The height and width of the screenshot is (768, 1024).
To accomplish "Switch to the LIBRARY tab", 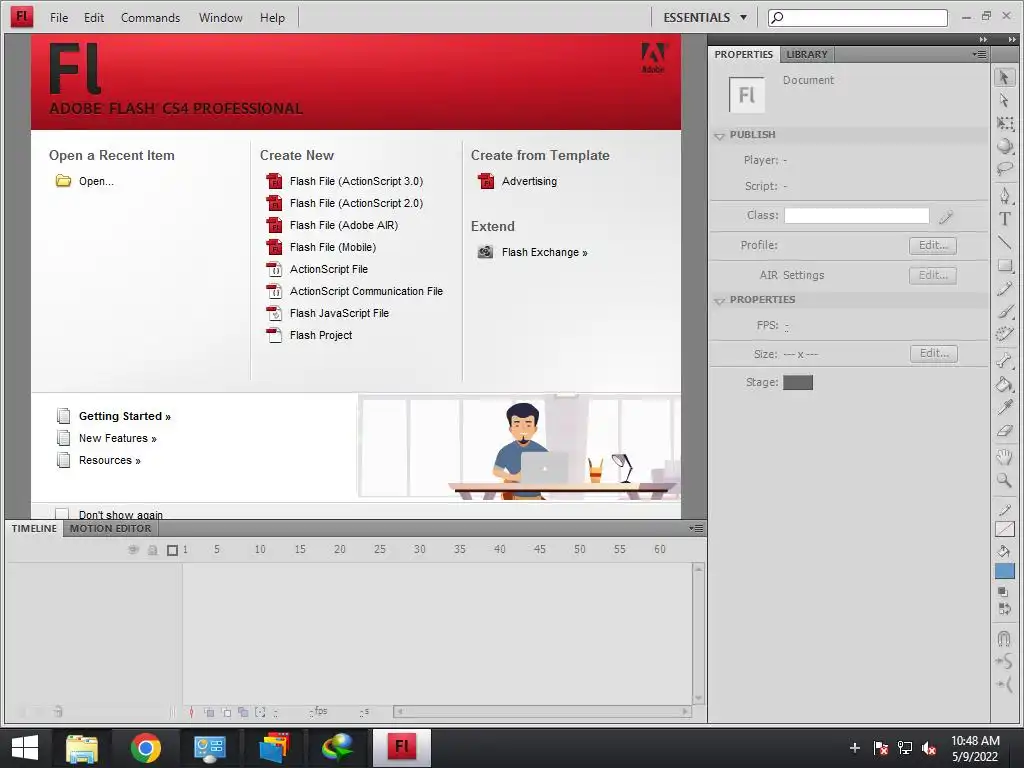I will pos(807,54).
